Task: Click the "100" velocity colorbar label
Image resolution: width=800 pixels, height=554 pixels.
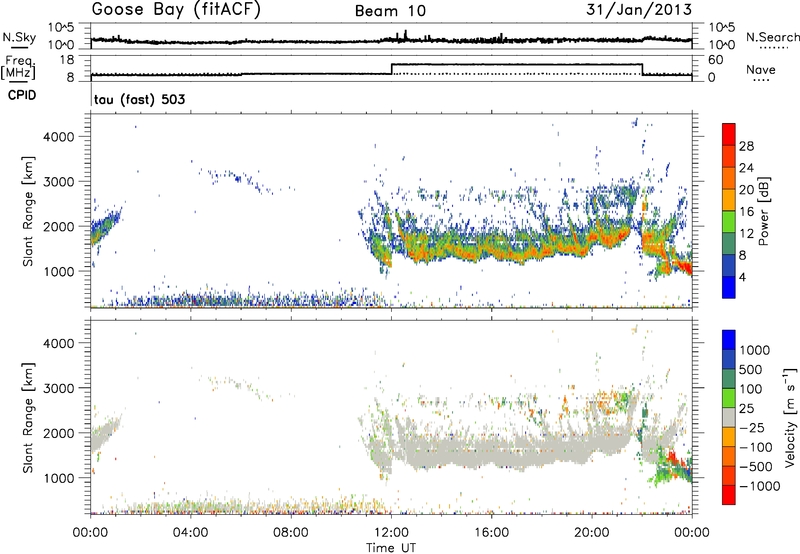Action: (x=751, y=389)
